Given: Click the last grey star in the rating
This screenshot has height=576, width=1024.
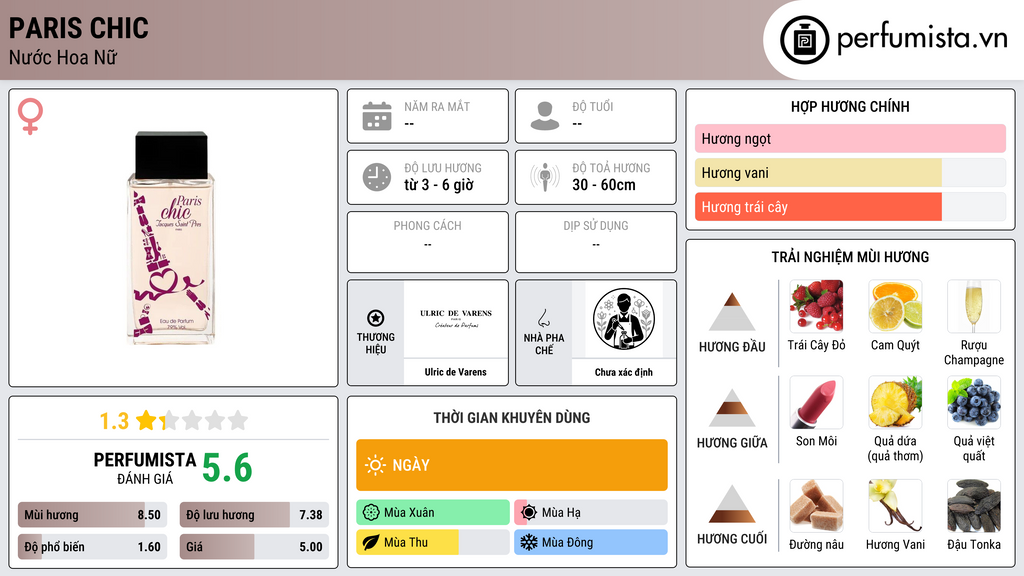Looking at the screenshot, I should click(x=238, y=420).
